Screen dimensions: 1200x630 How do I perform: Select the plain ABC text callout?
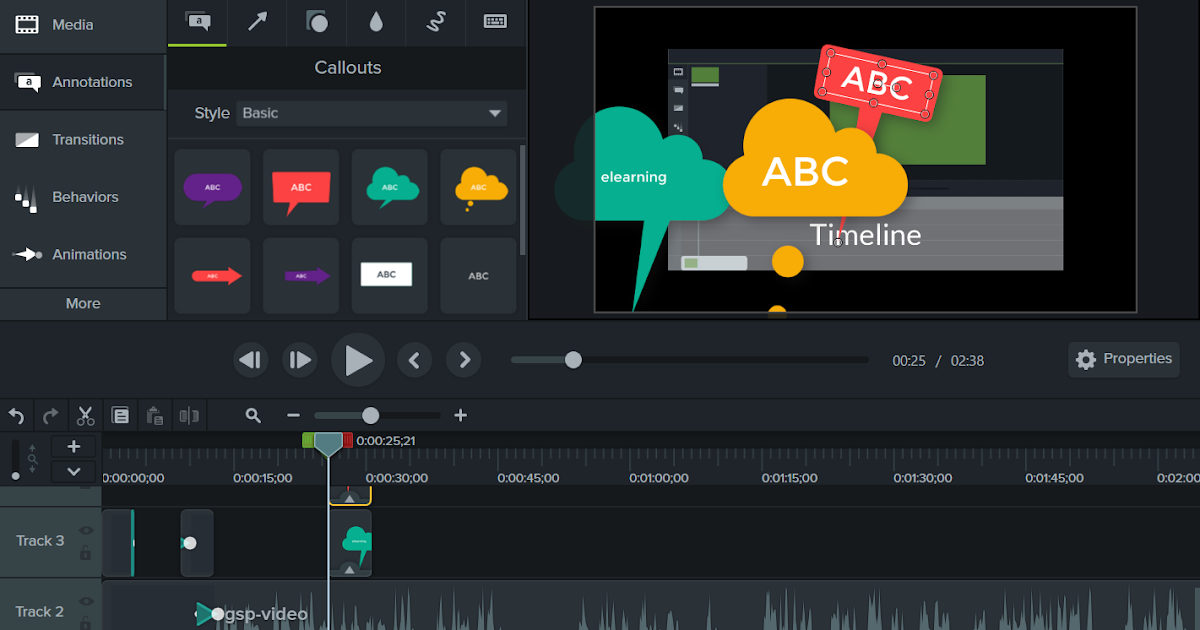pyautogui.click(x=479, y=275)
